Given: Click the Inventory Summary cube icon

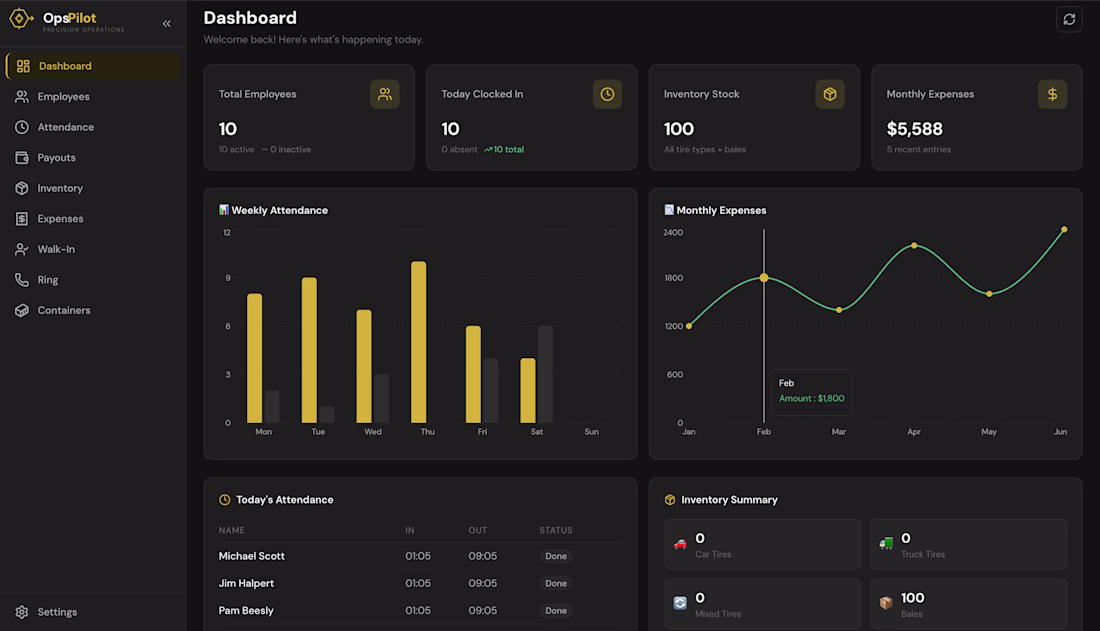Looking at the screenshot, I should [x=670, y=500].
